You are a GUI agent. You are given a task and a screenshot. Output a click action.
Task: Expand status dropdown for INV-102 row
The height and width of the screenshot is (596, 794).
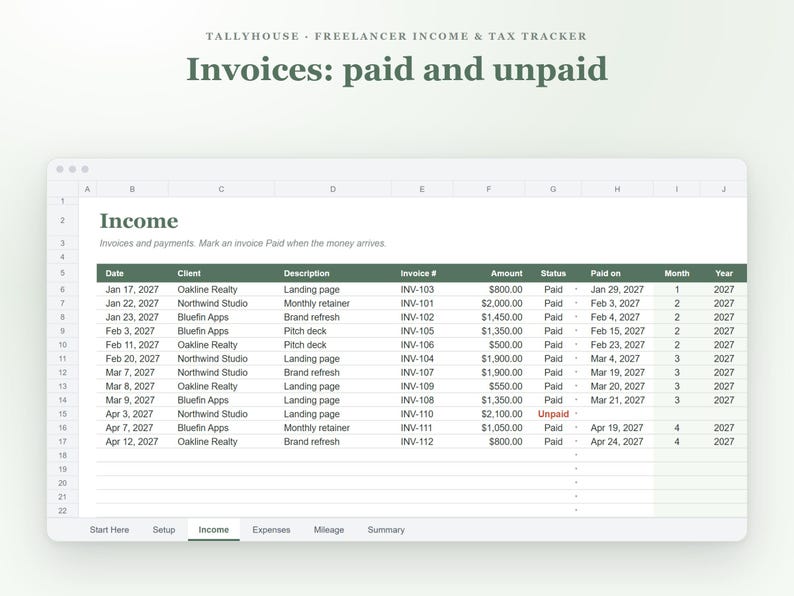pos(576,316)
